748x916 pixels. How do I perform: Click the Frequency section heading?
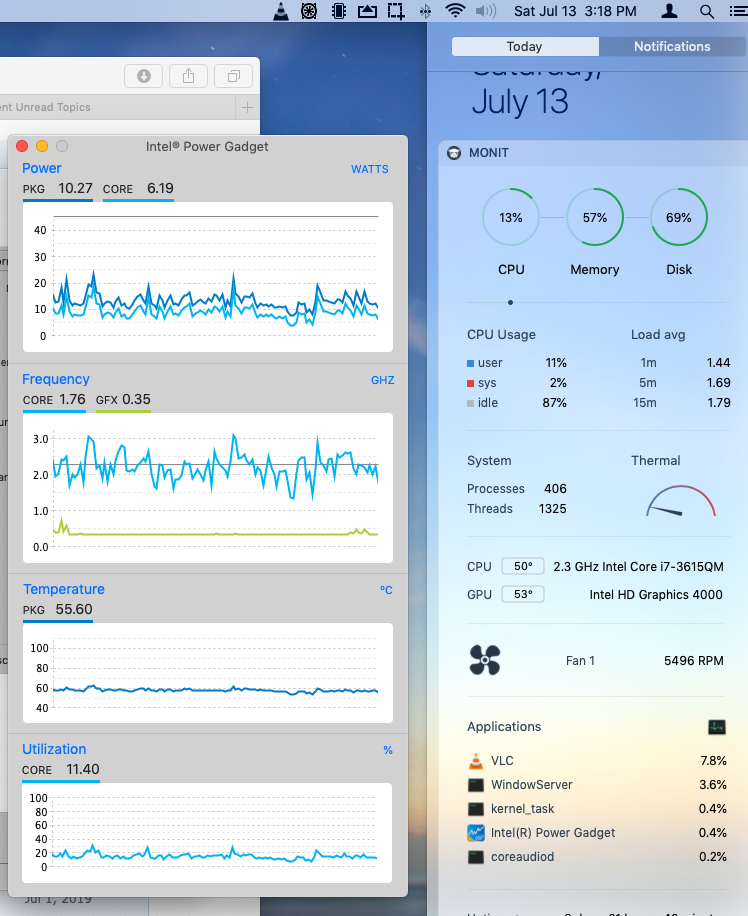point(56,379)
